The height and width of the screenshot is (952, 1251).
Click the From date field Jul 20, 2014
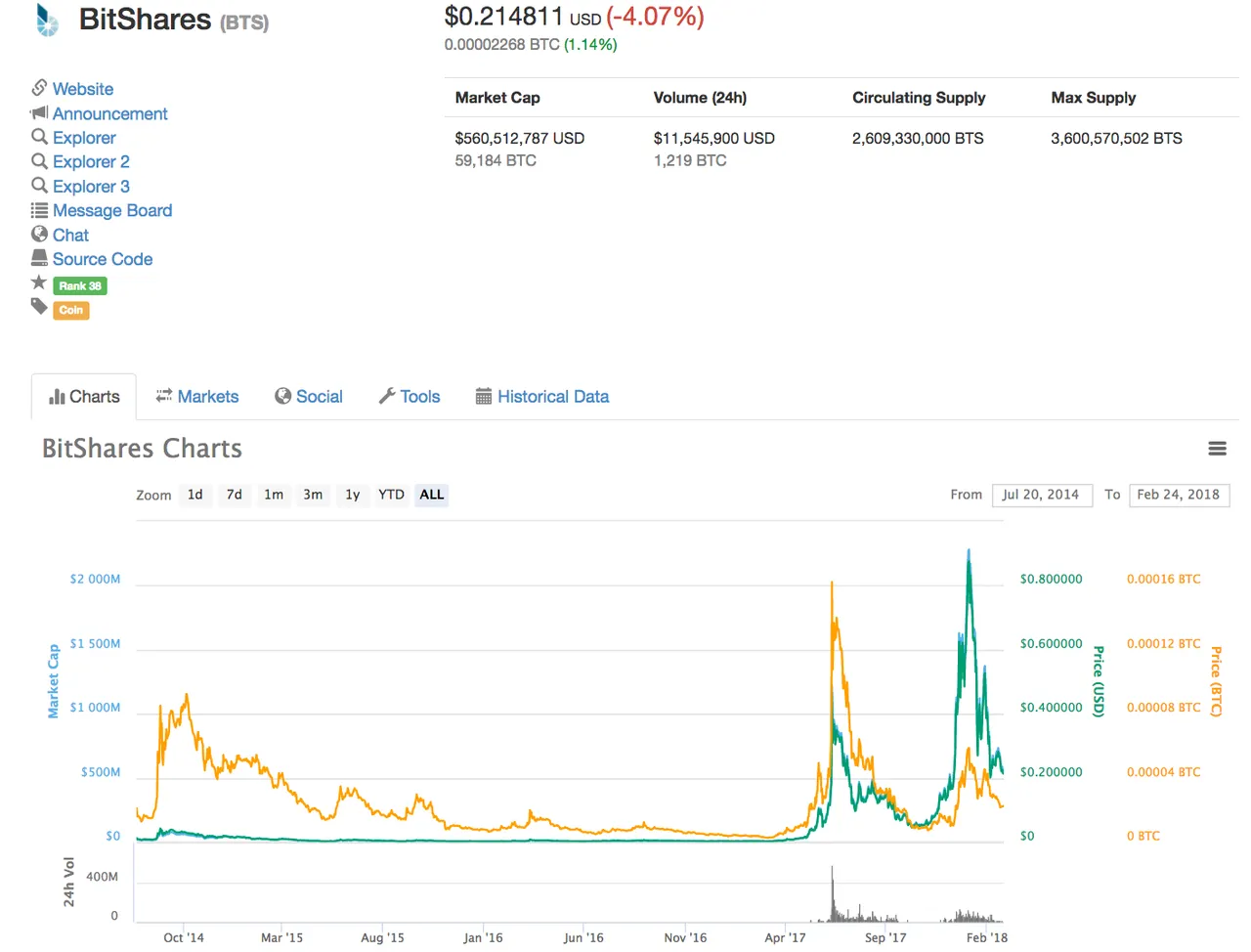pos(1041,495)
